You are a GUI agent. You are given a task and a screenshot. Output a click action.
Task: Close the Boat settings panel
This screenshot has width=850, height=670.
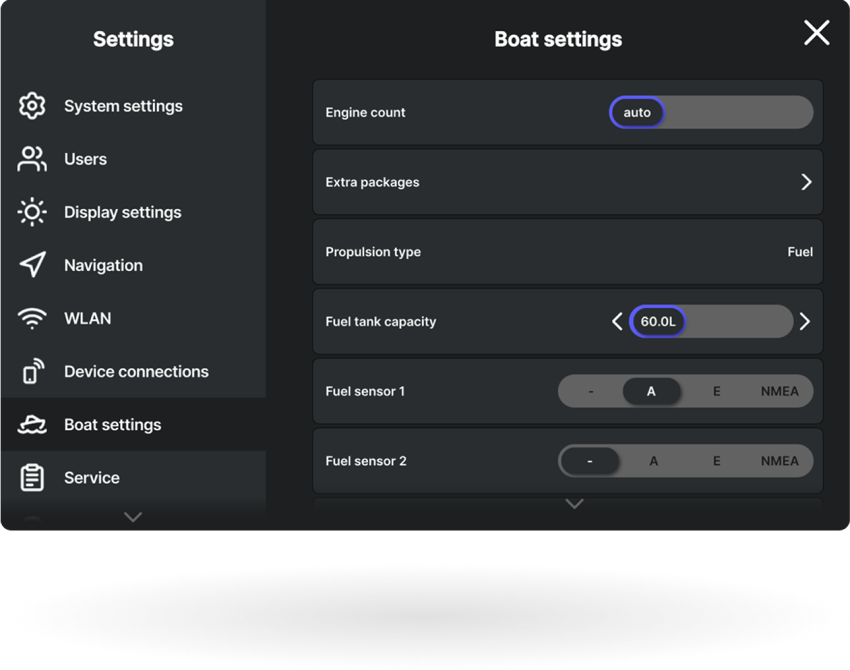[x=816, y=33]
